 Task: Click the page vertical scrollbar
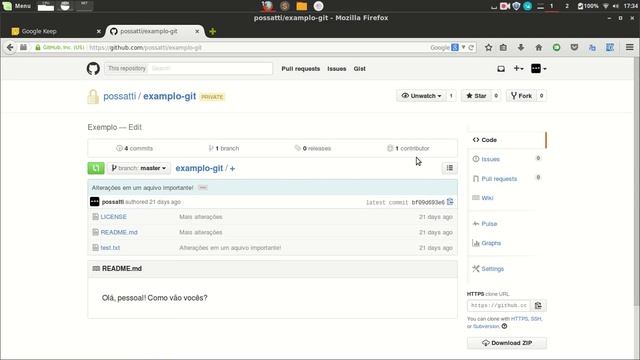[x=636, y=182]
